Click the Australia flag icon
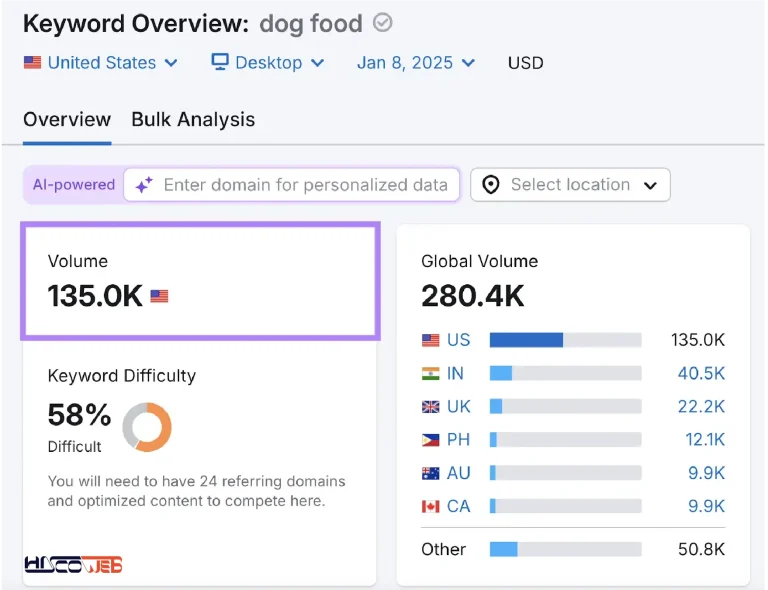The width and height of the screenshot is (768, 590). pyautogui.click(x=431, y=473)
